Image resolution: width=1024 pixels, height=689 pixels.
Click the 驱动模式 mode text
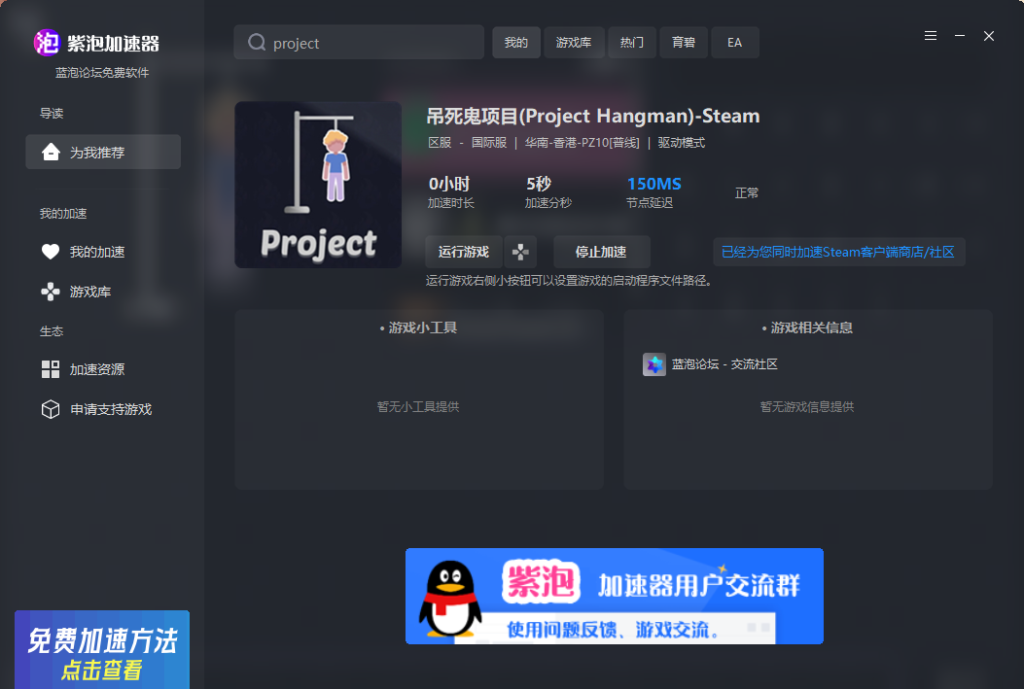pos(681,142)
